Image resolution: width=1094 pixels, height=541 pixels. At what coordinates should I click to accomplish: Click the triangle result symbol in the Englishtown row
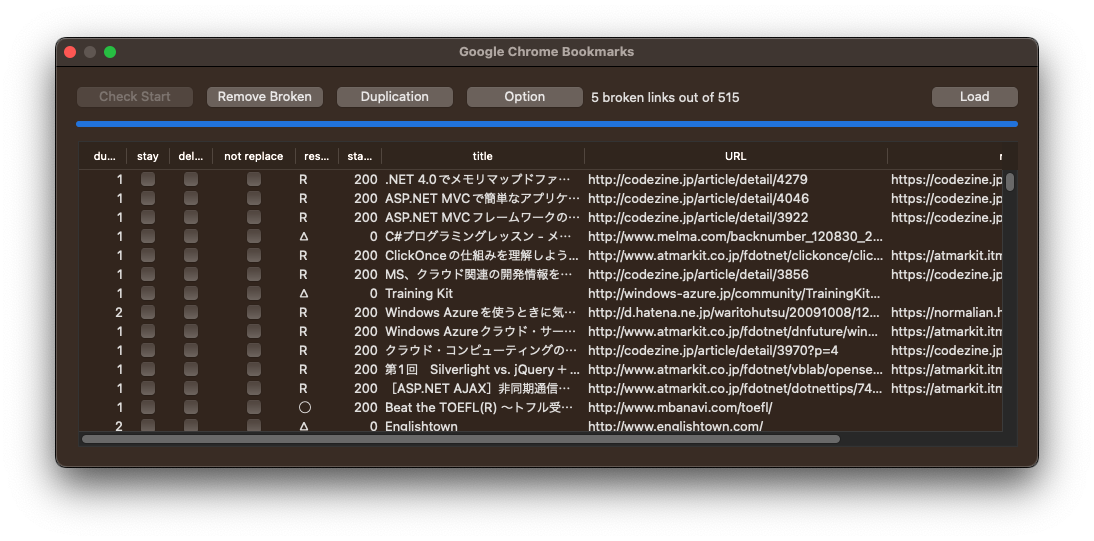[x=303, y=426]
